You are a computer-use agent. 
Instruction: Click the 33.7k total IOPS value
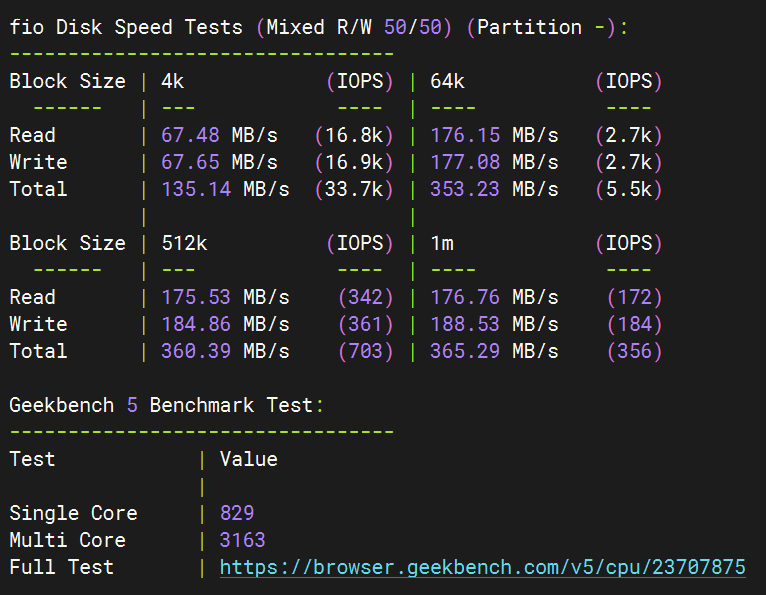coord(354,189)
